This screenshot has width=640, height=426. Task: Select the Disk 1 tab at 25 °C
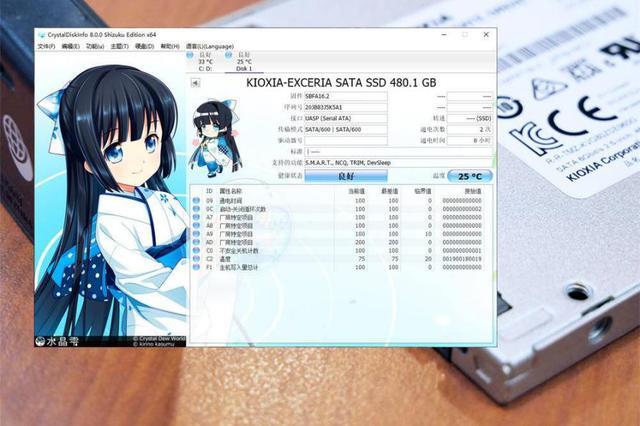[x=244, y=62]
